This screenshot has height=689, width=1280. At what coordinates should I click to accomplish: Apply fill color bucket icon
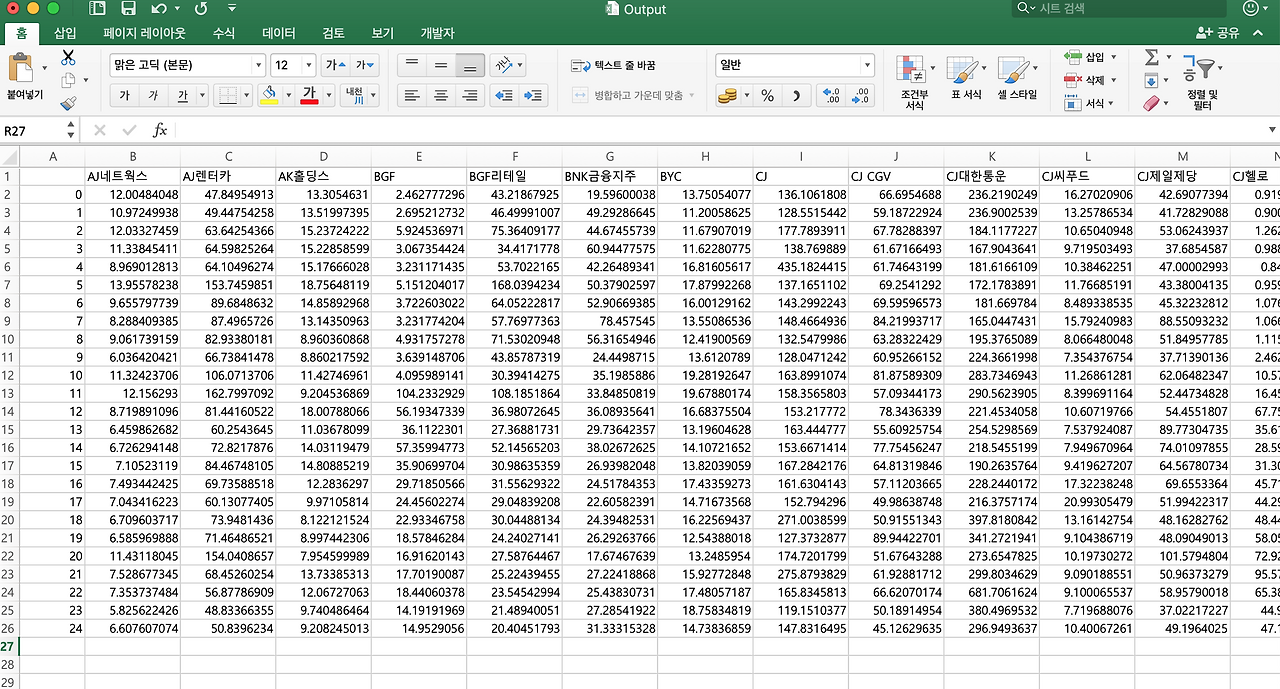point(268,95)
